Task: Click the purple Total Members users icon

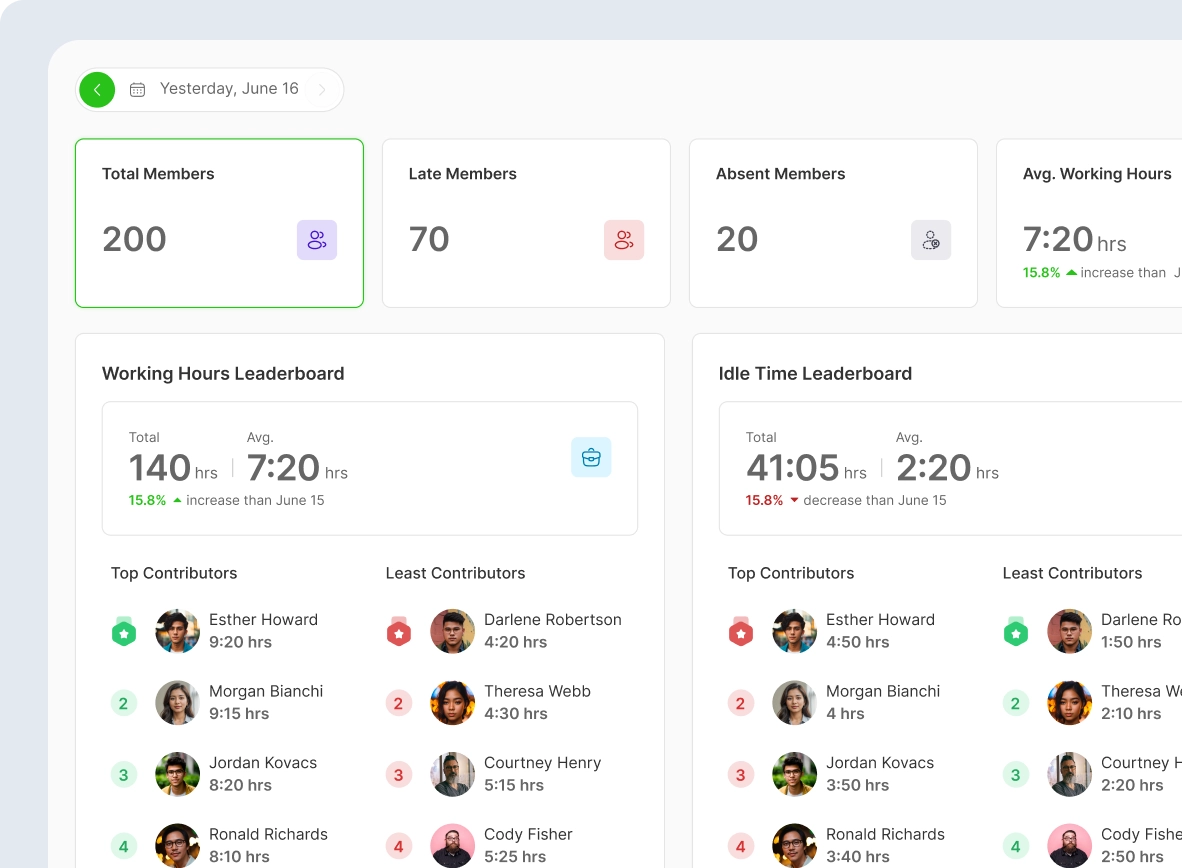Action: [x=317, y=240]
